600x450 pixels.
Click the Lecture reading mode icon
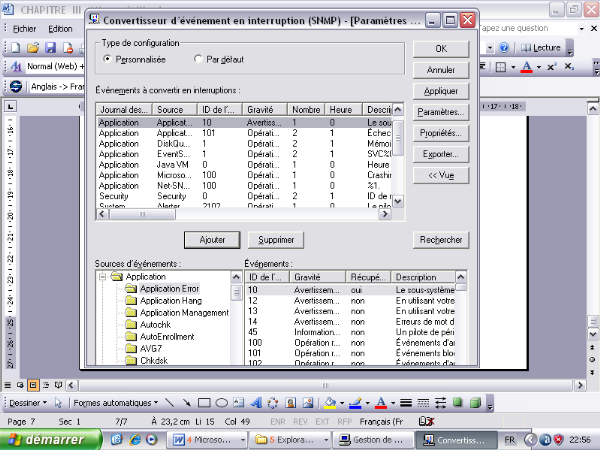point(540,47)
